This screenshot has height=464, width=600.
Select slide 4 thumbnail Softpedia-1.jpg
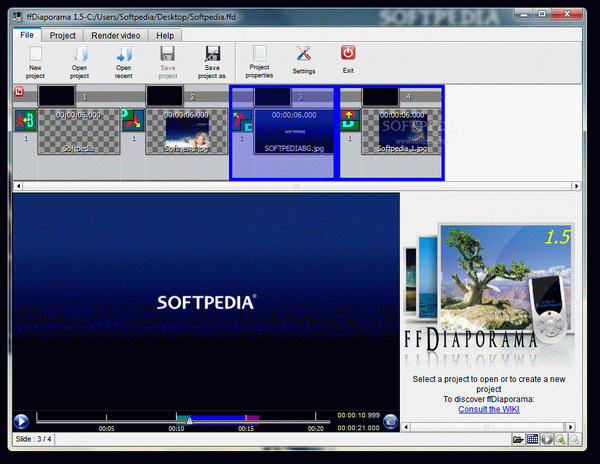401,131
